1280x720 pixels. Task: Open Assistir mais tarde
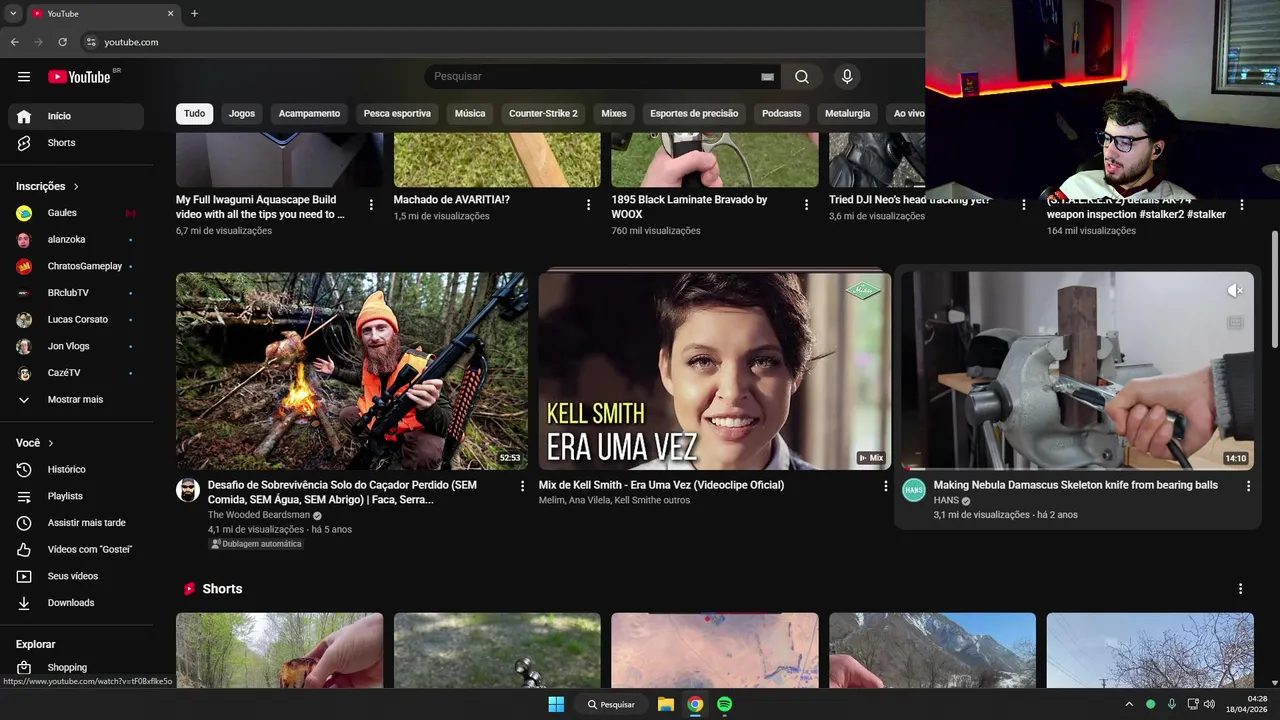coord(76,523)
